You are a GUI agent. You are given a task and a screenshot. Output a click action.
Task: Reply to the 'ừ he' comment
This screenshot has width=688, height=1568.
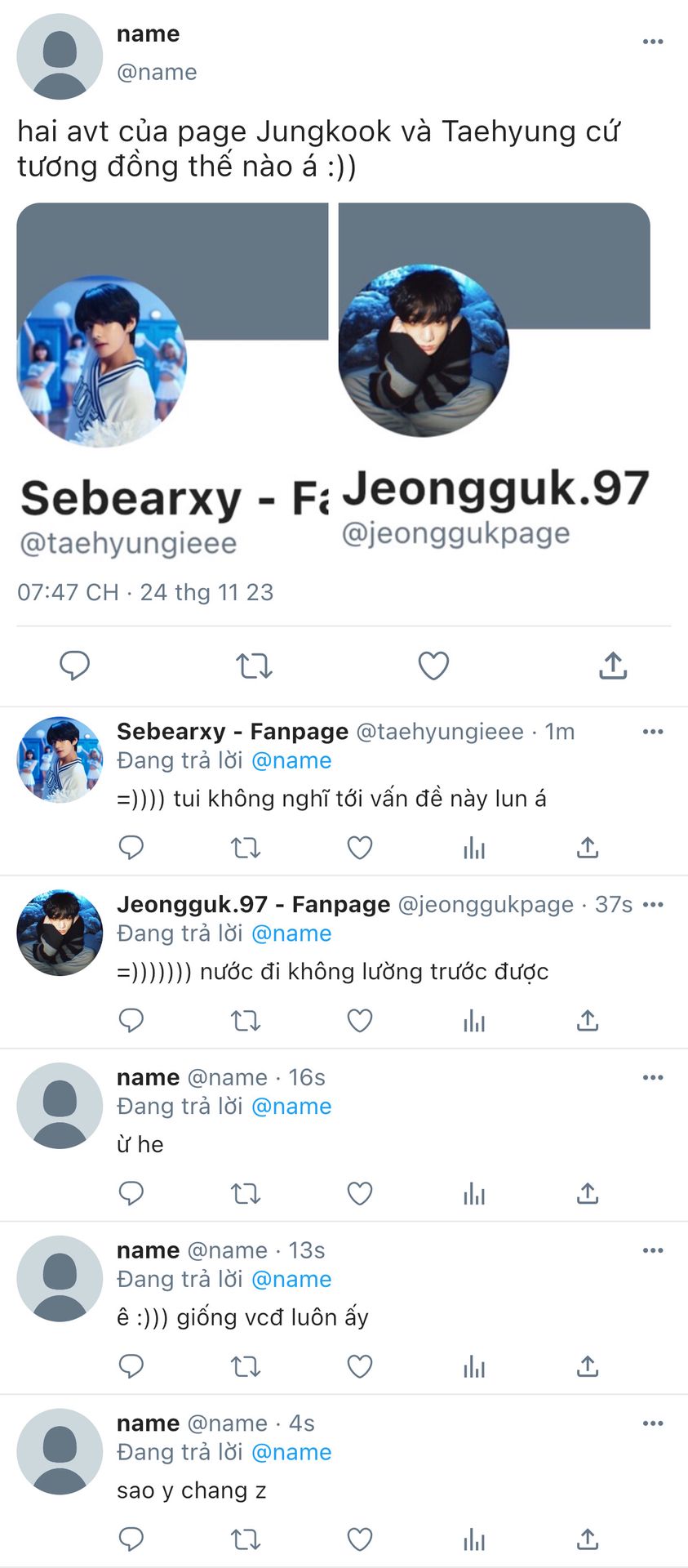131,1194
